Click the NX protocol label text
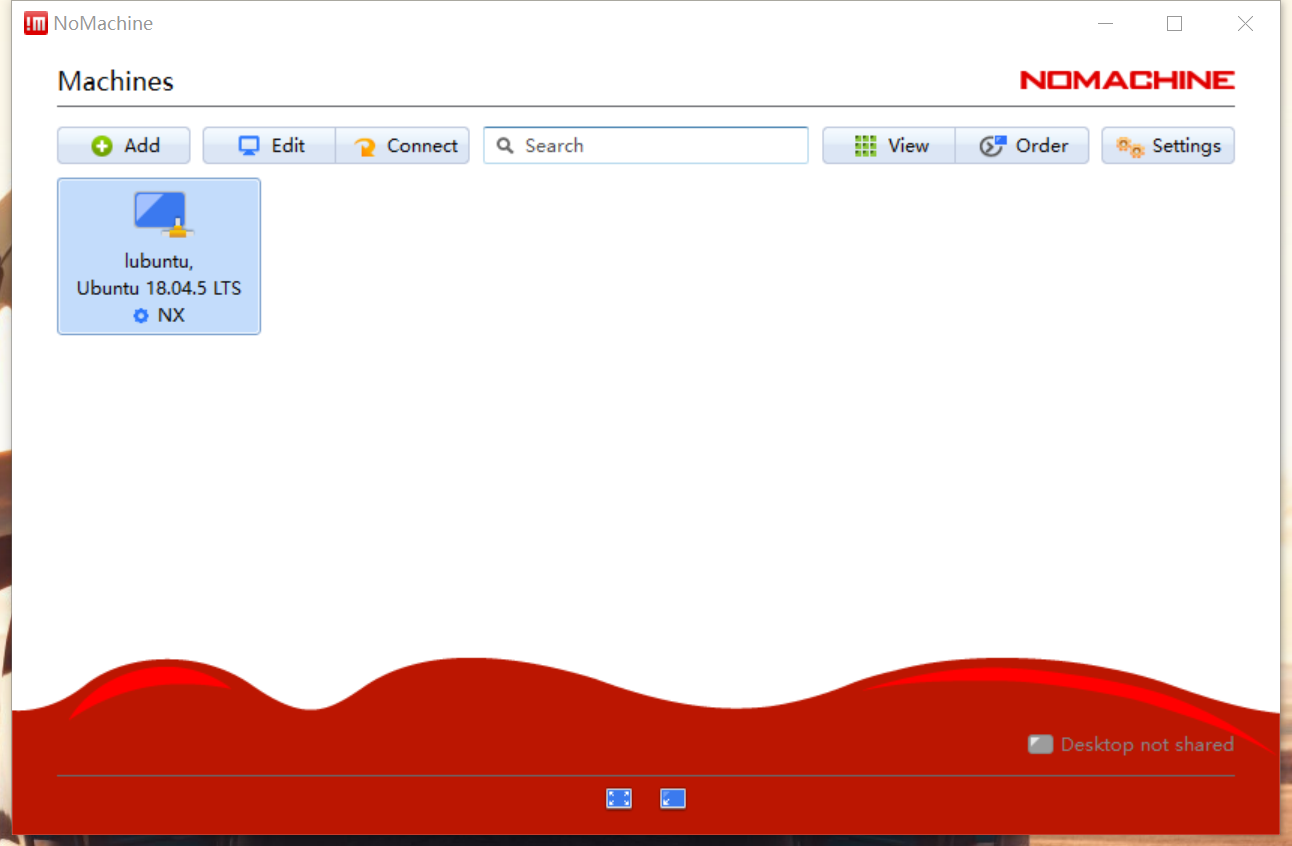 171,315
